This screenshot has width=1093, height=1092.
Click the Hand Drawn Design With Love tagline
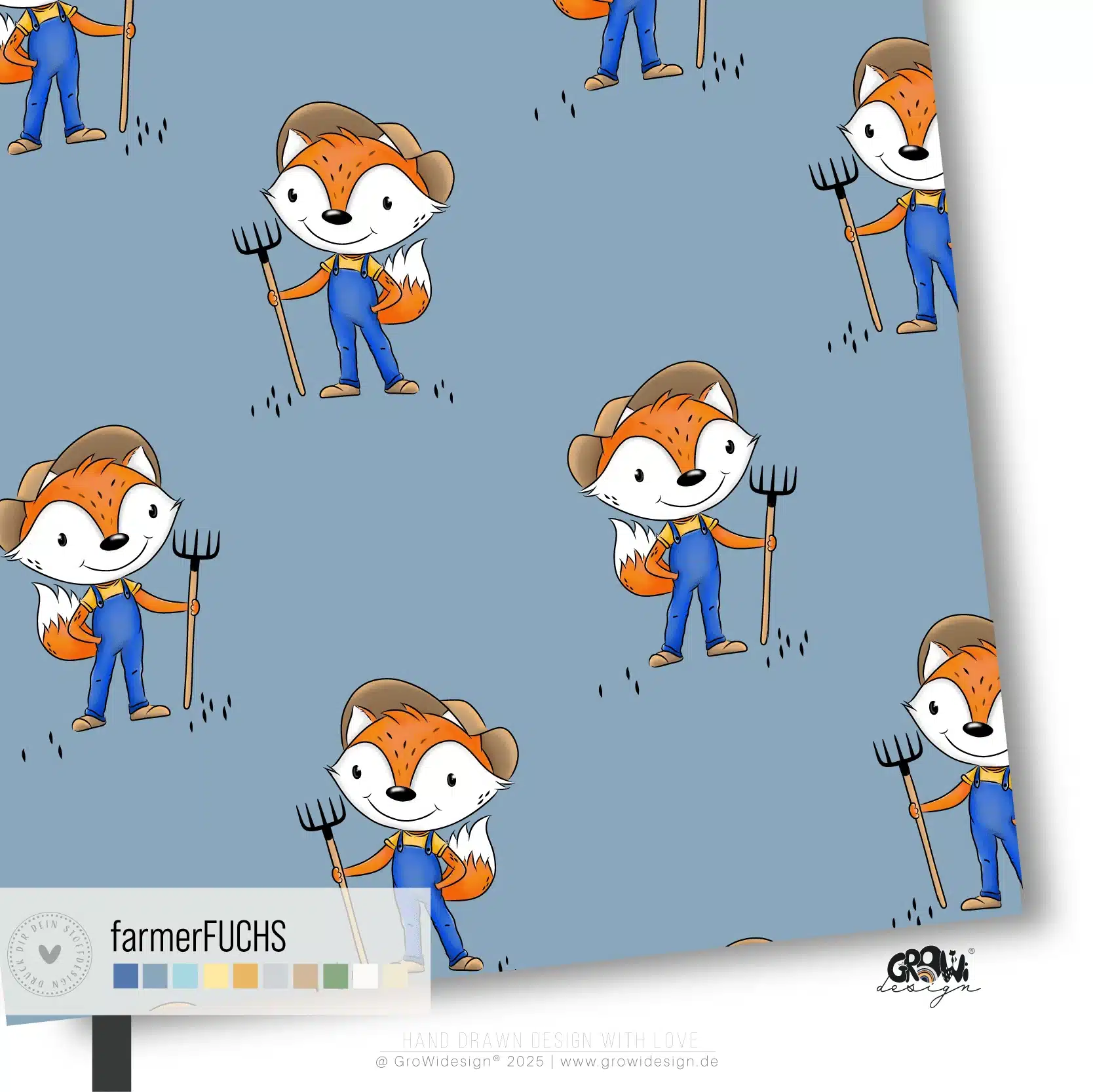click(550, 1041)
